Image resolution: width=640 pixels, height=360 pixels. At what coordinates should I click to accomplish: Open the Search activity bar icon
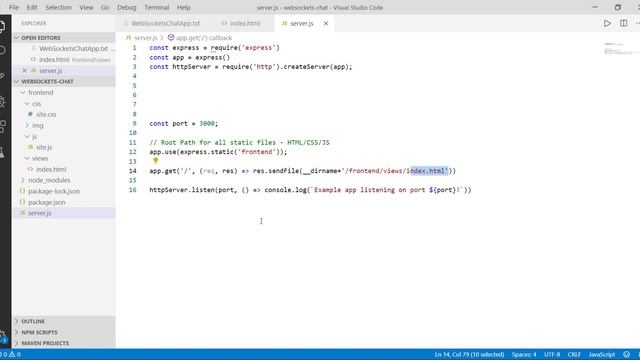click(x=2, y=51)
